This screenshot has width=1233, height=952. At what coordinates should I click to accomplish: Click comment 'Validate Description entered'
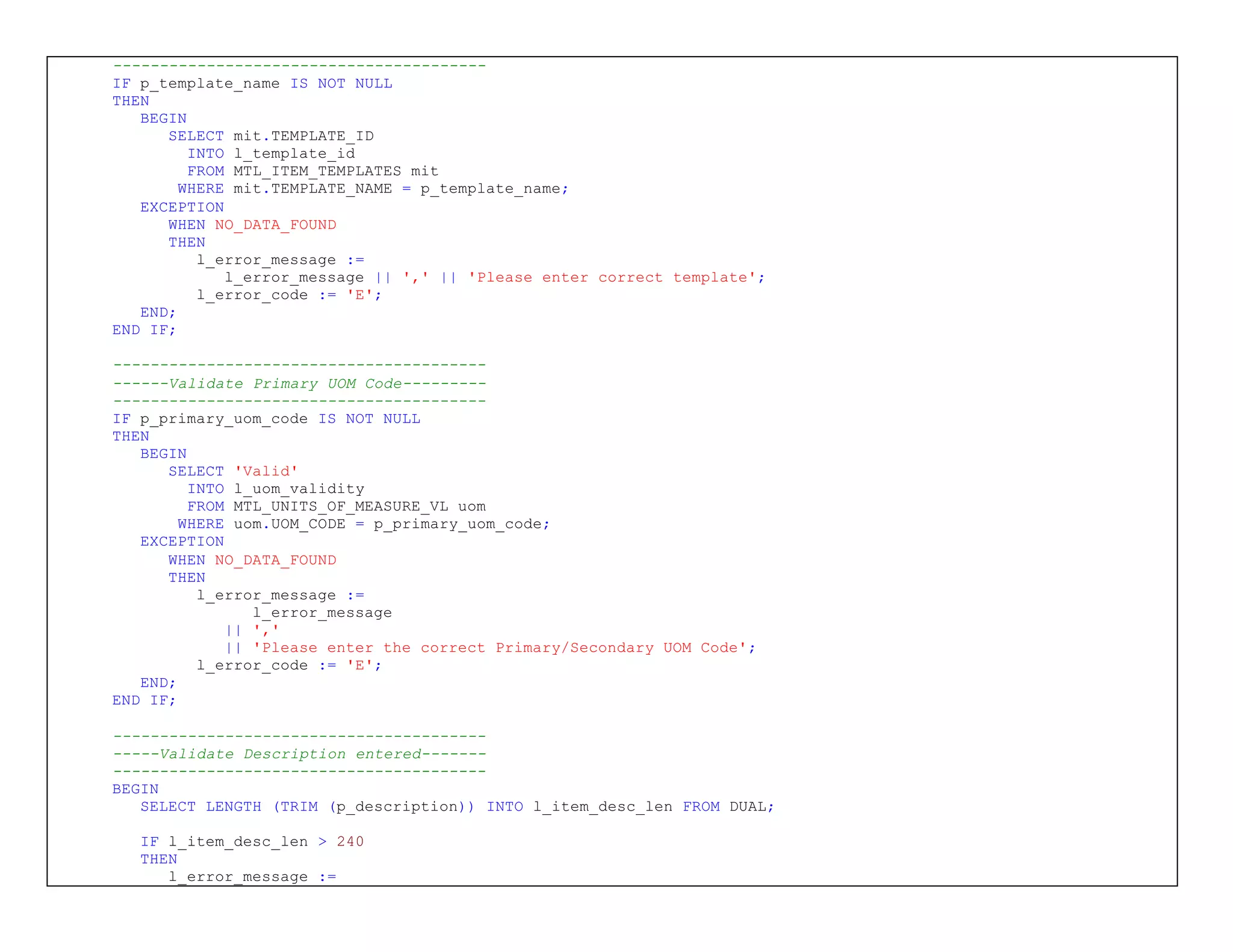click(x=290, y=754)
